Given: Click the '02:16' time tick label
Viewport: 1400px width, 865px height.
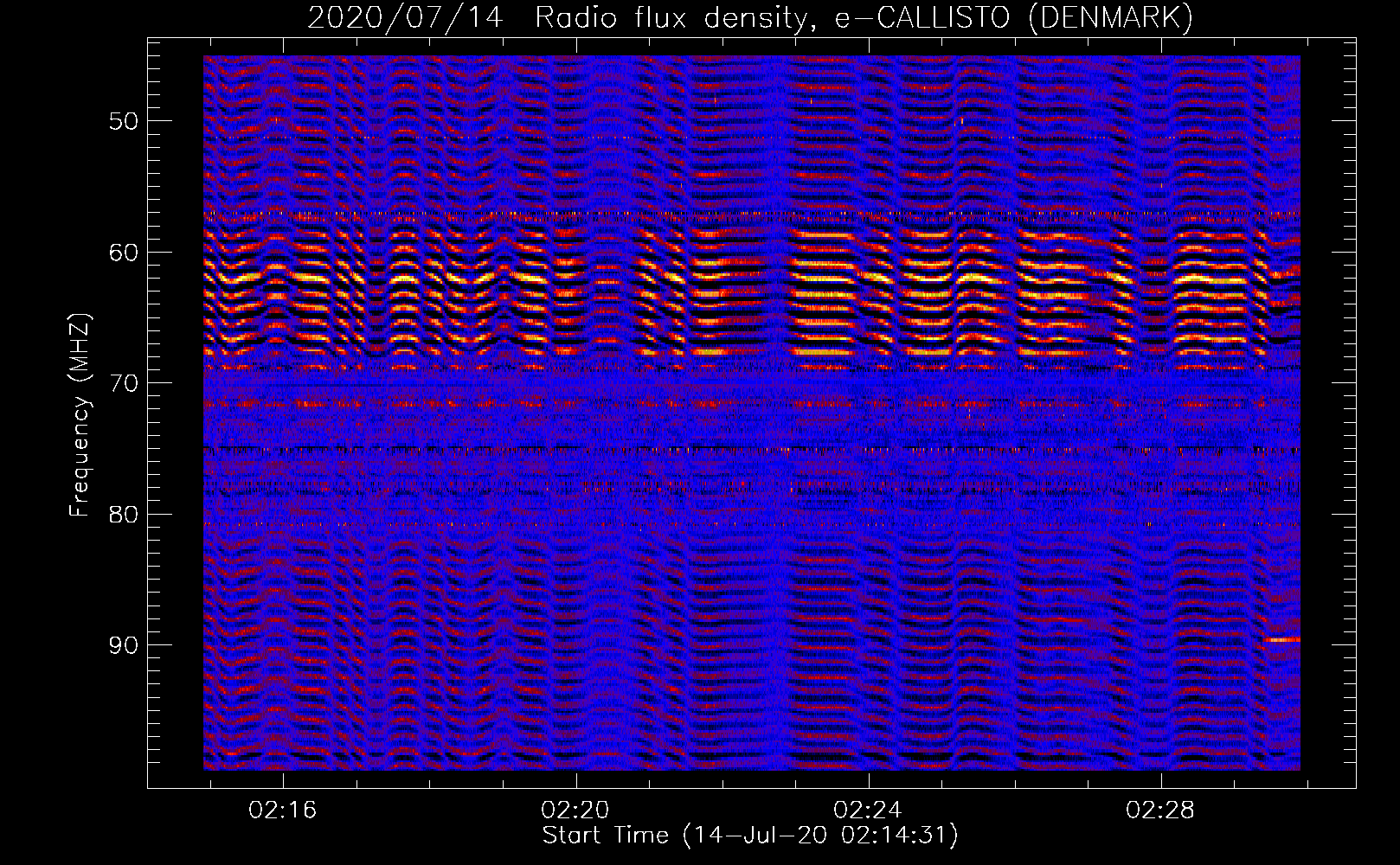Looking at the screenshot, I should [x=283, y=811].
